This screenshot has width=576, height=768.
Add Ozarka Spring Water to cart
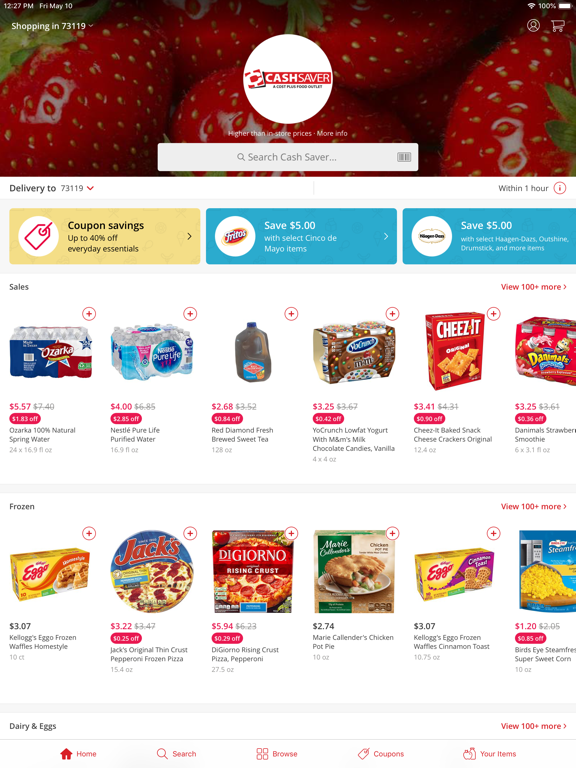pos(89,313)
